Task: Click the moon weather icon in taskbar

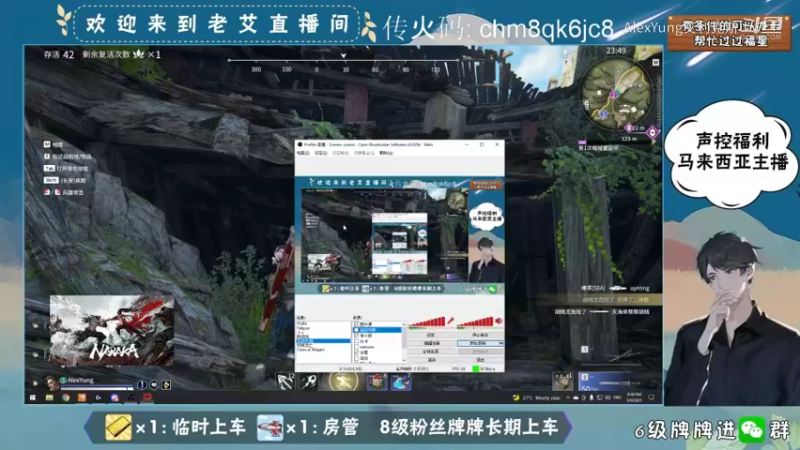Action: click(516, 397)
